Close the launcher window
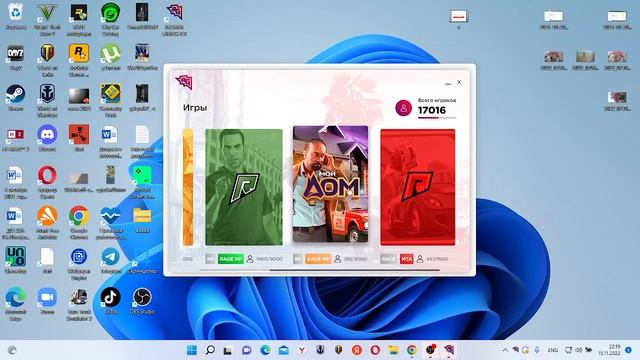Image resolution: width=640 pixels, height=360 pixels. 459,82
